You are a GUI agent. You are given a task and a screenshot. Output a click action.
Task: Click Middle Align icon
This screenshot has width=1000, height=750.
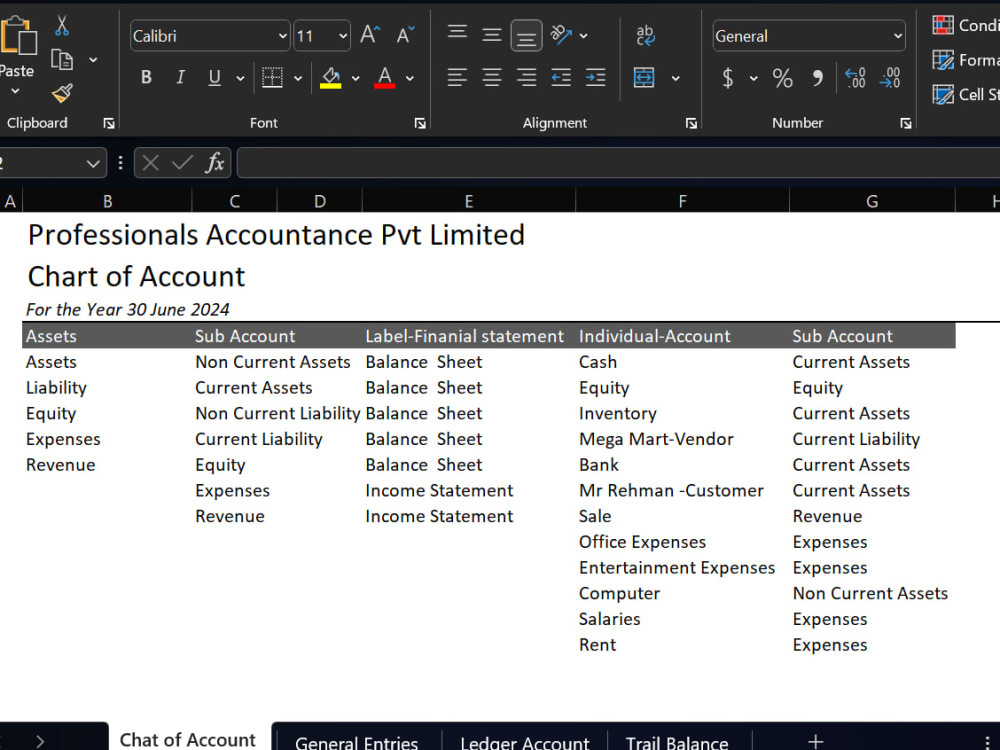coord(492,35)
